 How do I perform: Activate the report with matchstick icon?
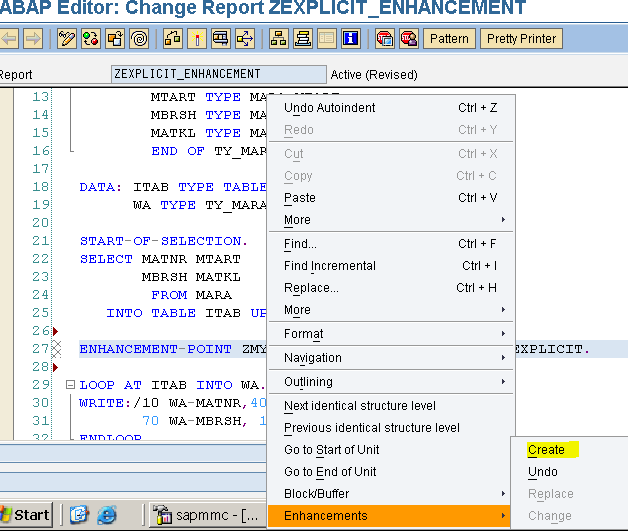coord(197,39)
